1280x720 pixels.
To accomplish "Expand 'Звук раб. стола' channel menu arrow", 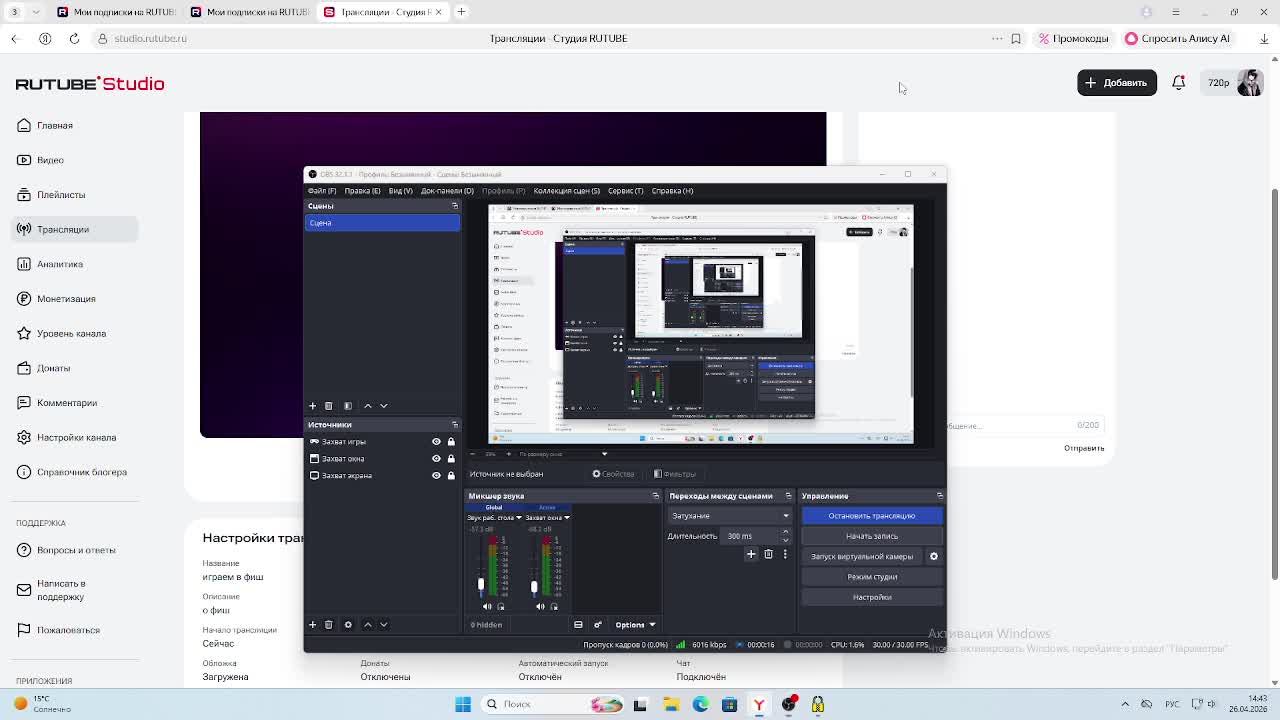I will 518,518.
